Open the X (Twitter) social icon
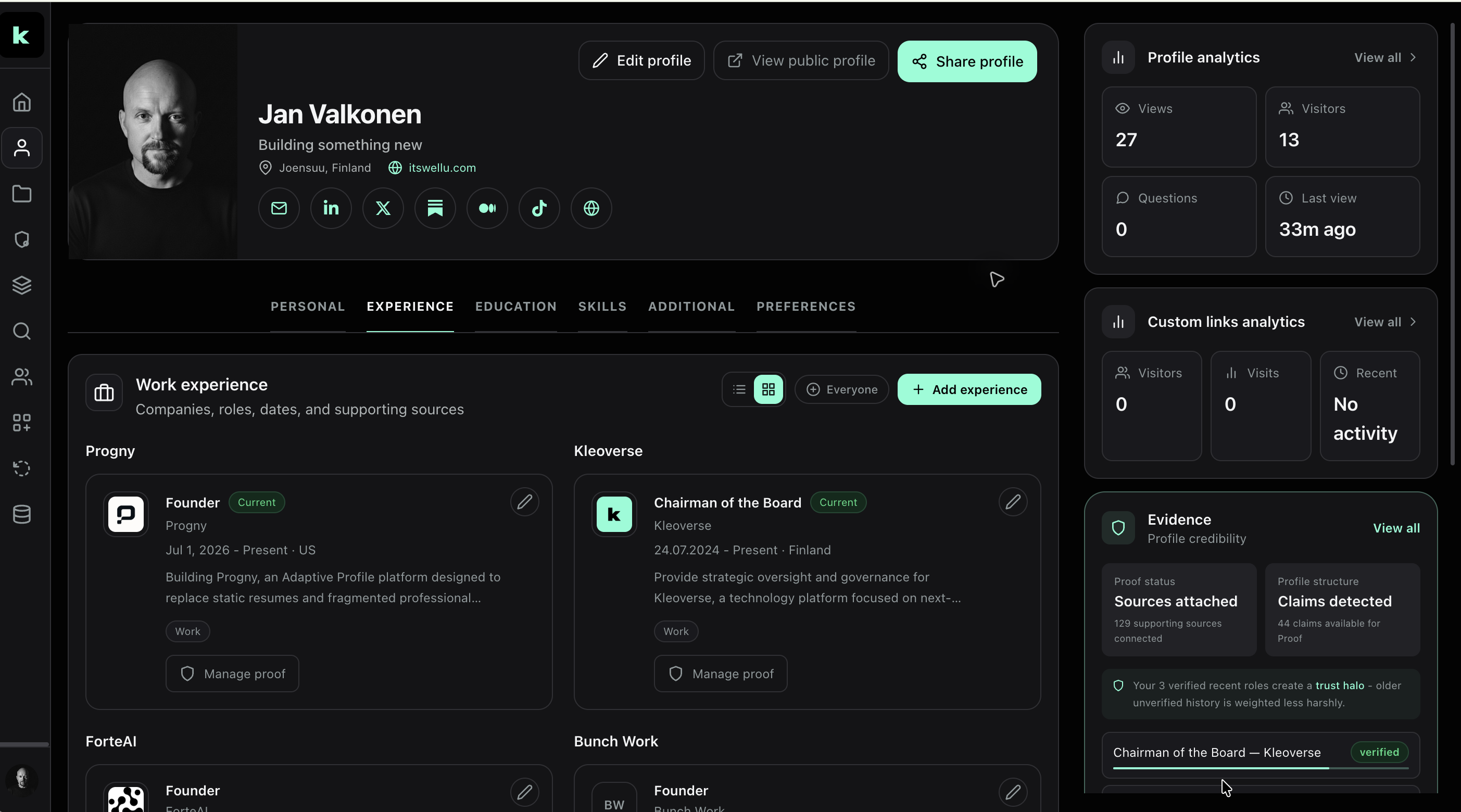The width and height of the screenshot is (1461, 812). (383, 208)
